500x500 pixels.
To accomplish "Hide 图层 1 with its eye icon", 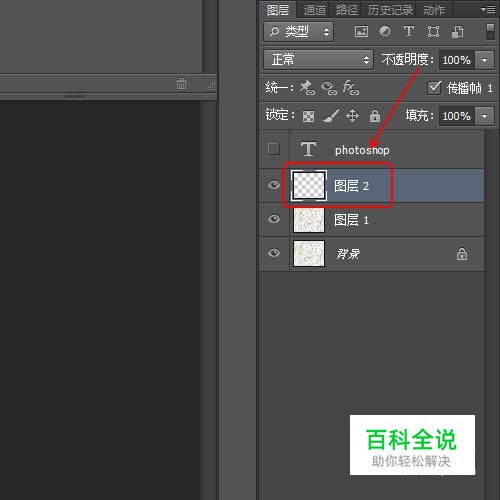I will (274, 219).
